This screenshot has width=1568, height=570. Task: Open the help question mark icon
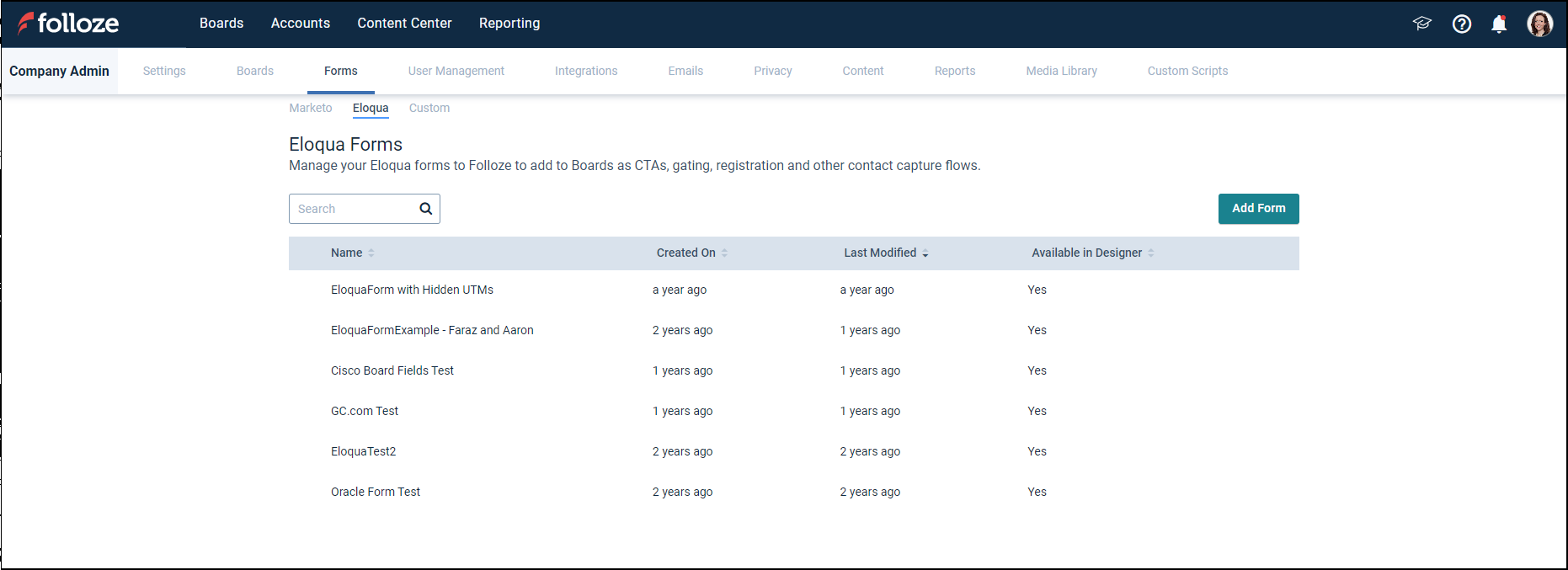pyautogui.click(x=1462, y=24)
